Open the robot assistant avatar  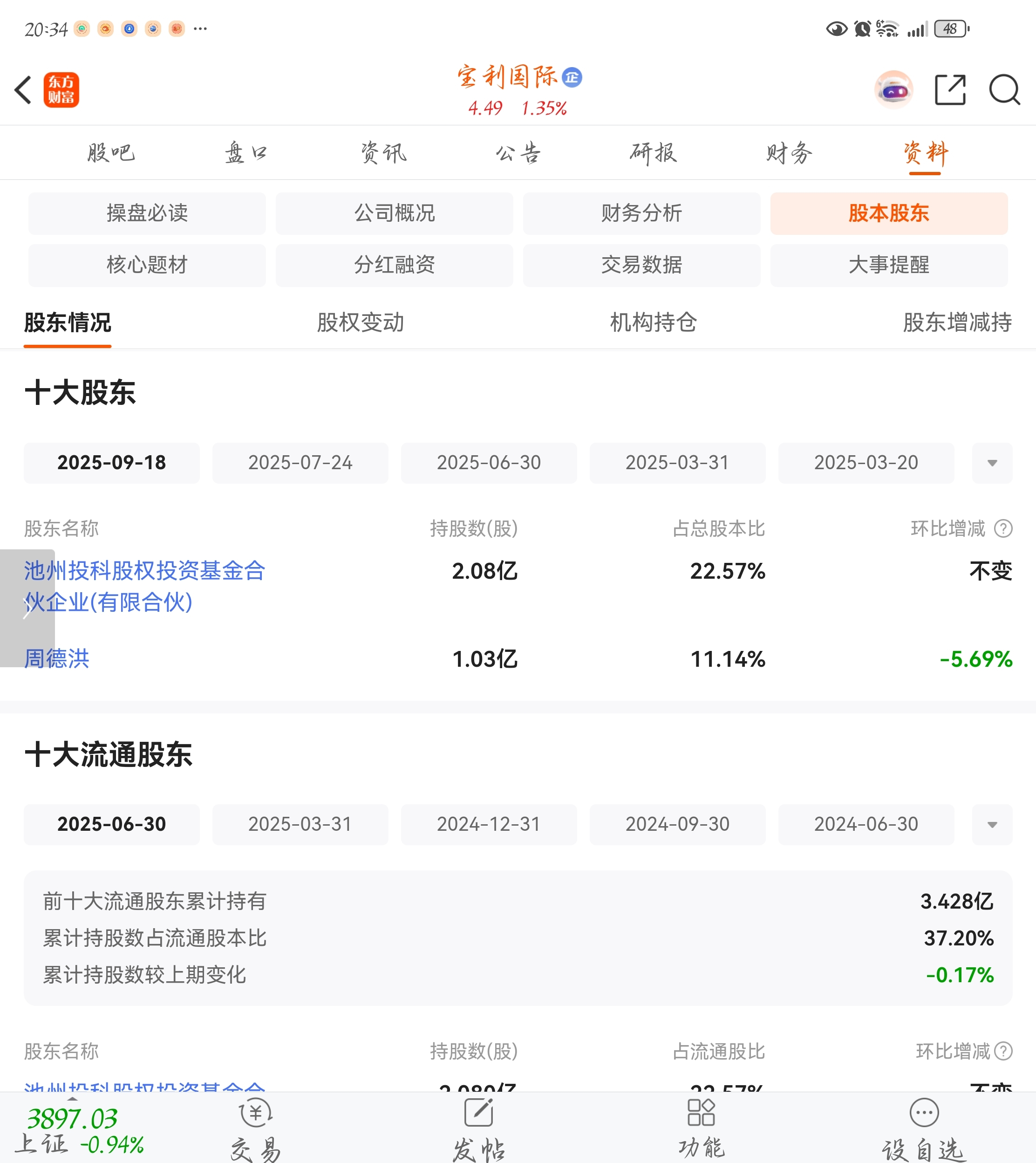point(893,90)
